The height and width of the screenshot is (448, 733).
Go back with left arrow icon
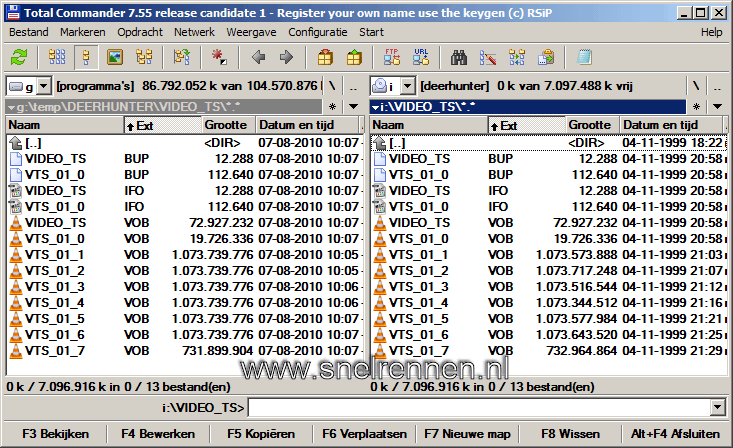tap(258, 58)
